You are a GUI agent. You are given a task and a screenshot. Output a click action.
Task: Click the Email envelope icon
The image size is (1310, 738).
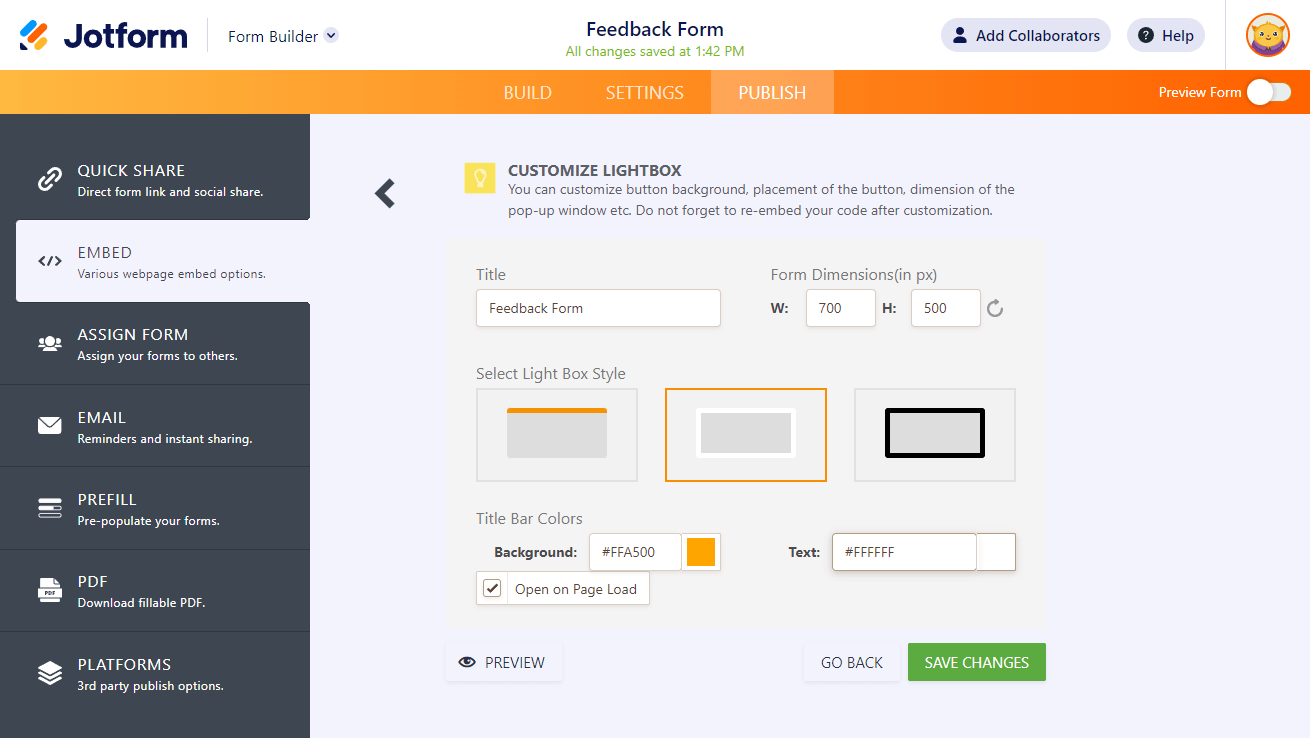tap(50, 426)
